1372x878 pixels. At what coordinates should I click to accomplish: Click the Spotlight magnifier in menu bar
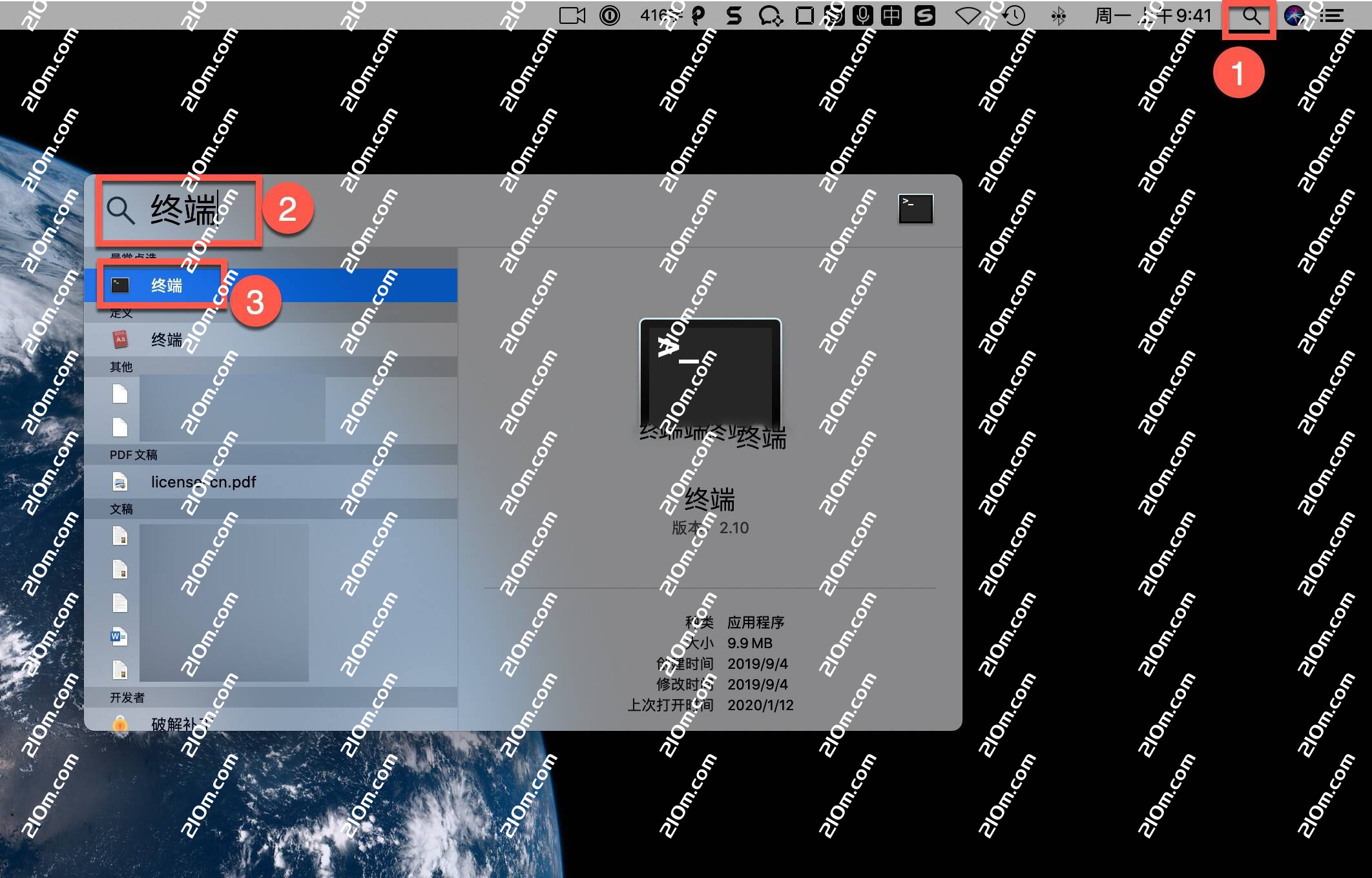click(1251, 16)
